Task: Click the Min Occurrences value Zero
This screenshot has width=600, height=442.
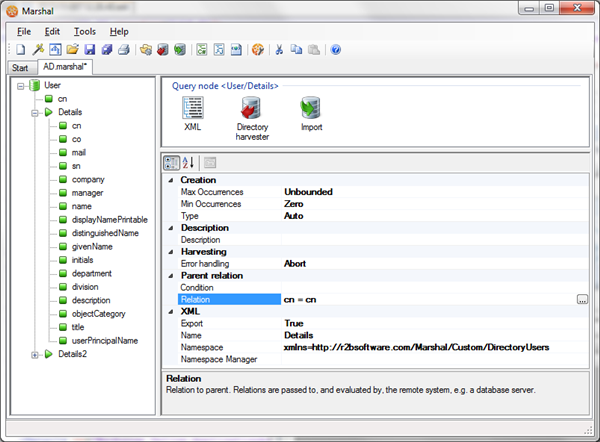Action: coord(435,204)
